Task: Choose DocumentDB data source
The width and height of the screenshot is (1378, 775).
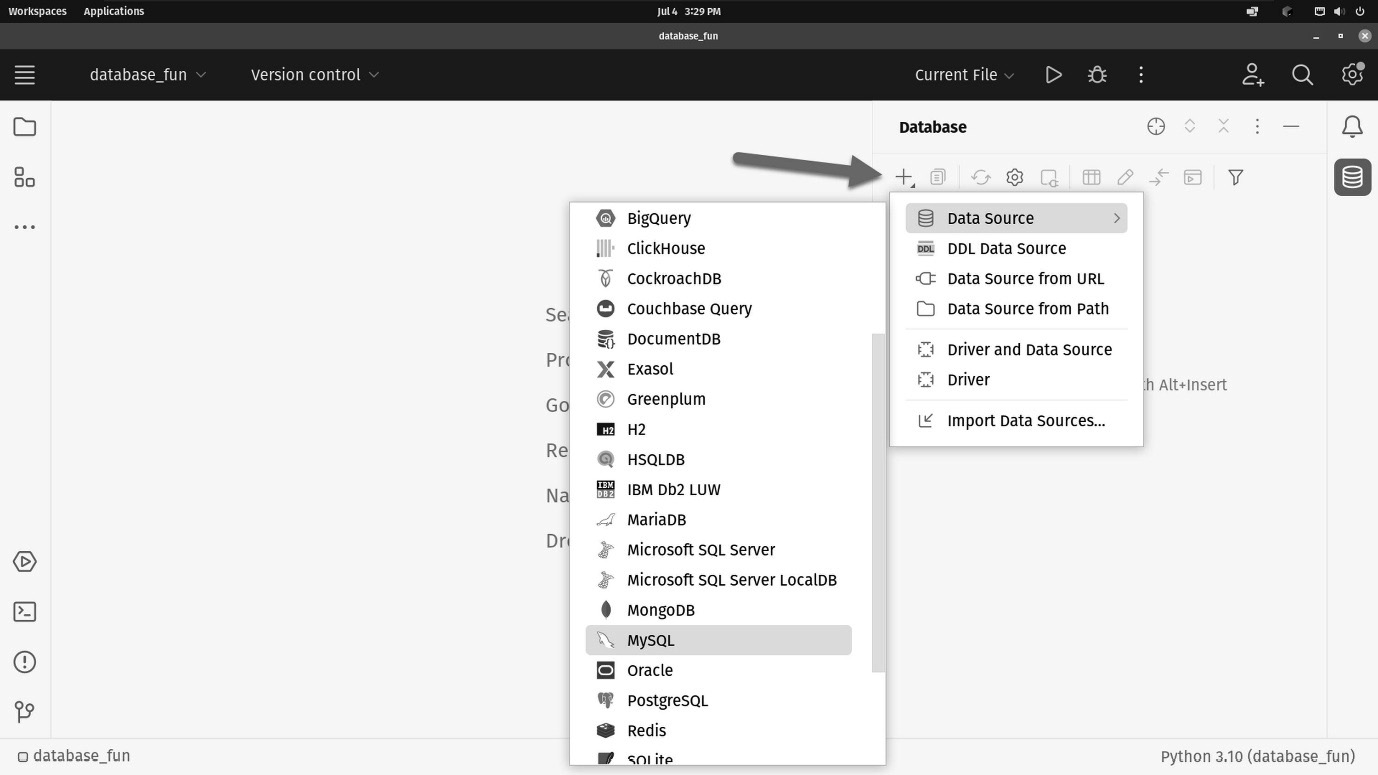Action: tap(719, 338)
